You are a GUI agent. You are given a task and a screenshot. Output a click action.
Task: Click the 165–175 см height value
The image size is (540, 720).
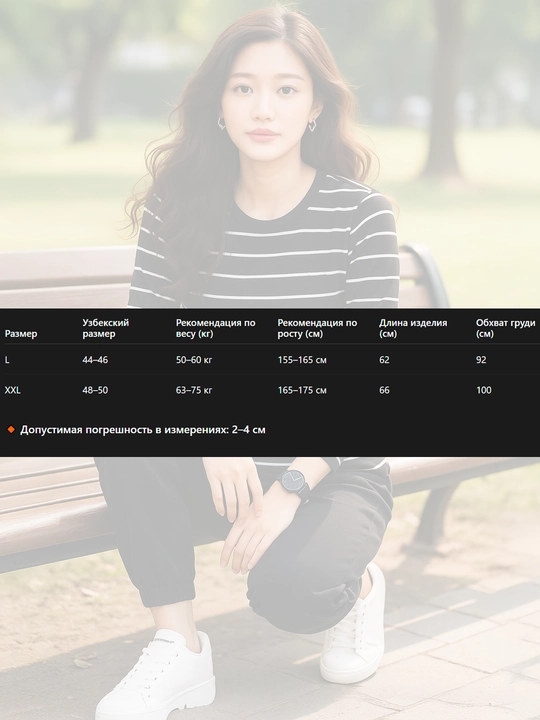tap(302, 390)
